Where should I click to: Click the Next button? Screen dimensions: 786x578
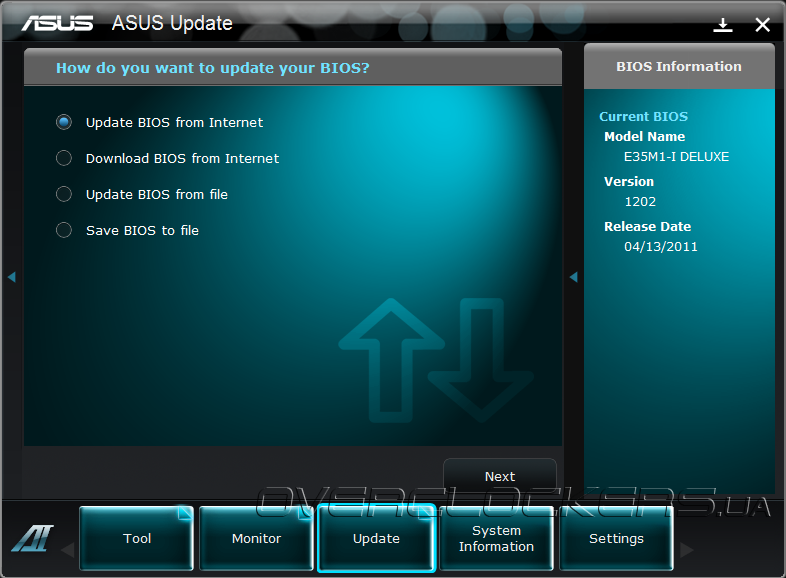click(500, 476)
